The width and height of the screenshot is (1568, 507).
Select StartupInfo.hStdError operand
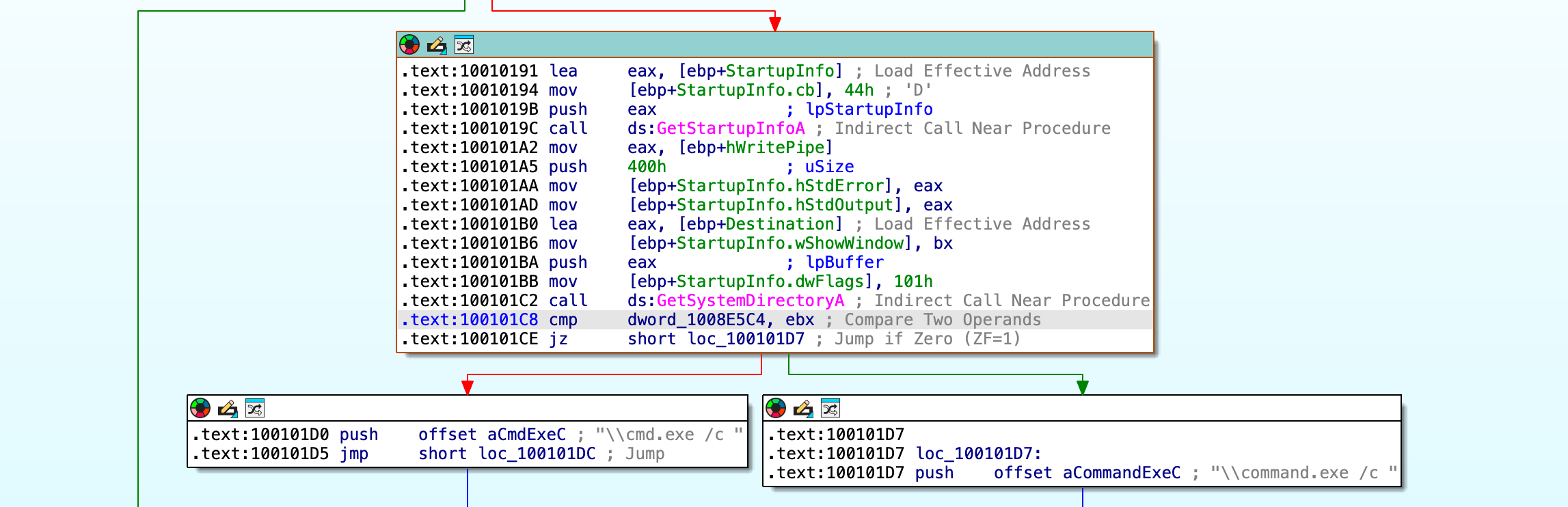[780, 186]
